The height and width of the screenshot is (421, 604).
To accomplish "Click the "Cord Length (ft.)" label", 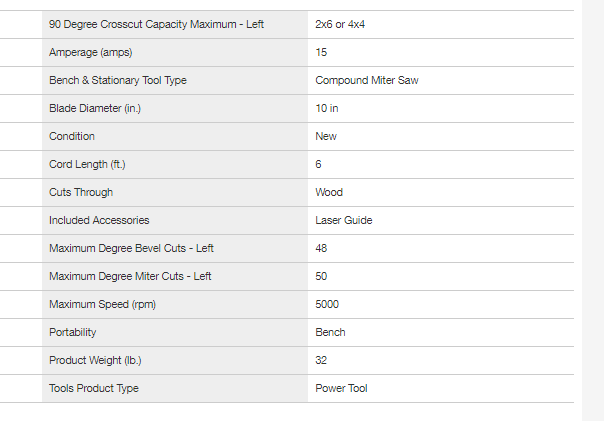I will [x=87, y=164].
